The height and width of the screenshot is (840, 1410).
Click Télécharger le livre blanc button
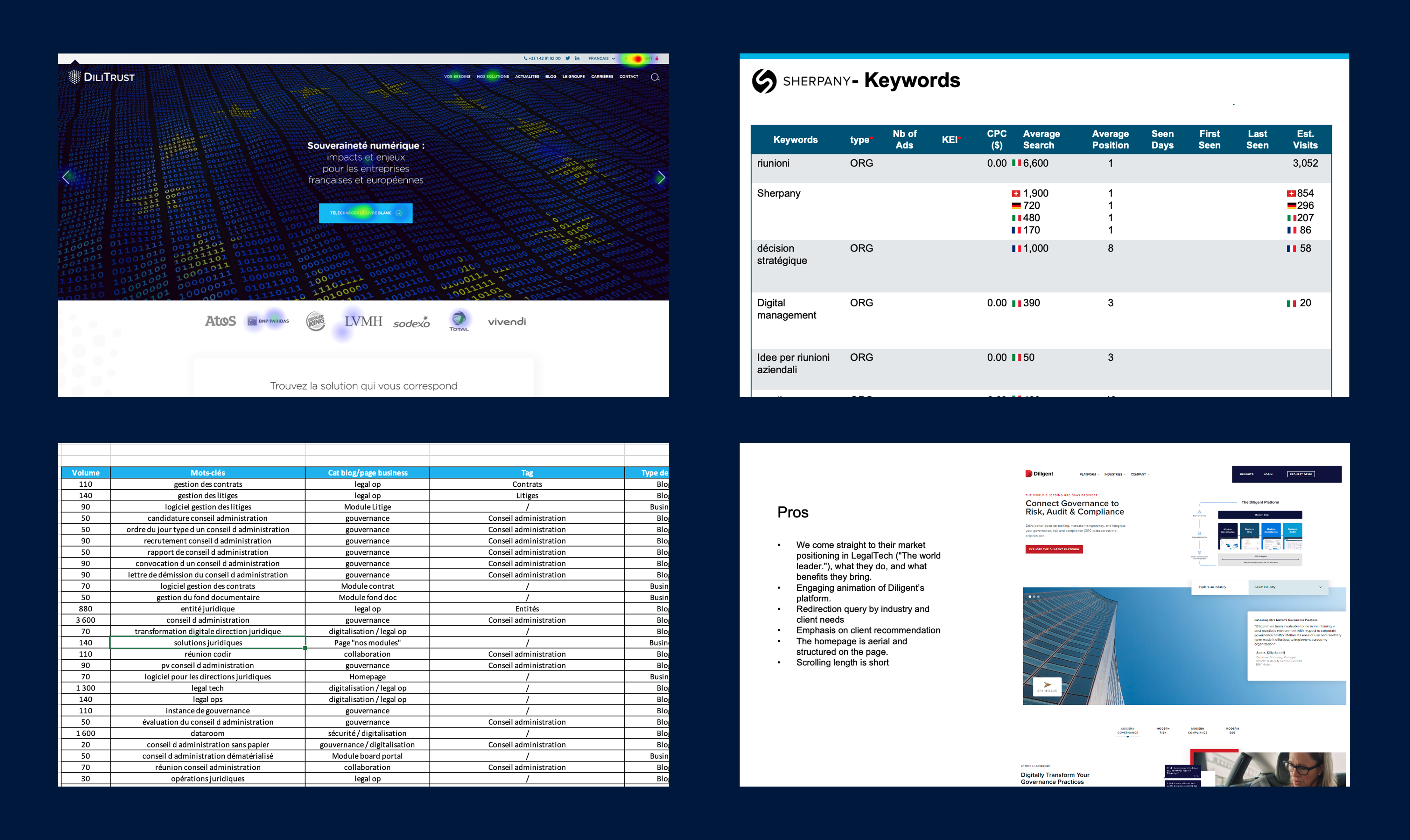pos(366,213)
